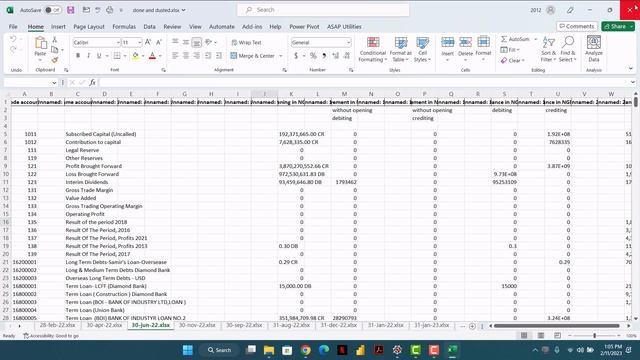Open the File menu
640x360 pixels.
click(13, 27)
